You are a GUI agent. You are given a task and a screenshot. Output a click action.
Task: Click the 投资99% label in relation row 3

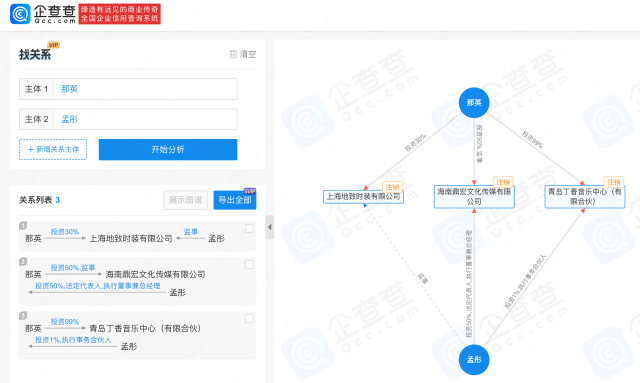tap(64, 322)
